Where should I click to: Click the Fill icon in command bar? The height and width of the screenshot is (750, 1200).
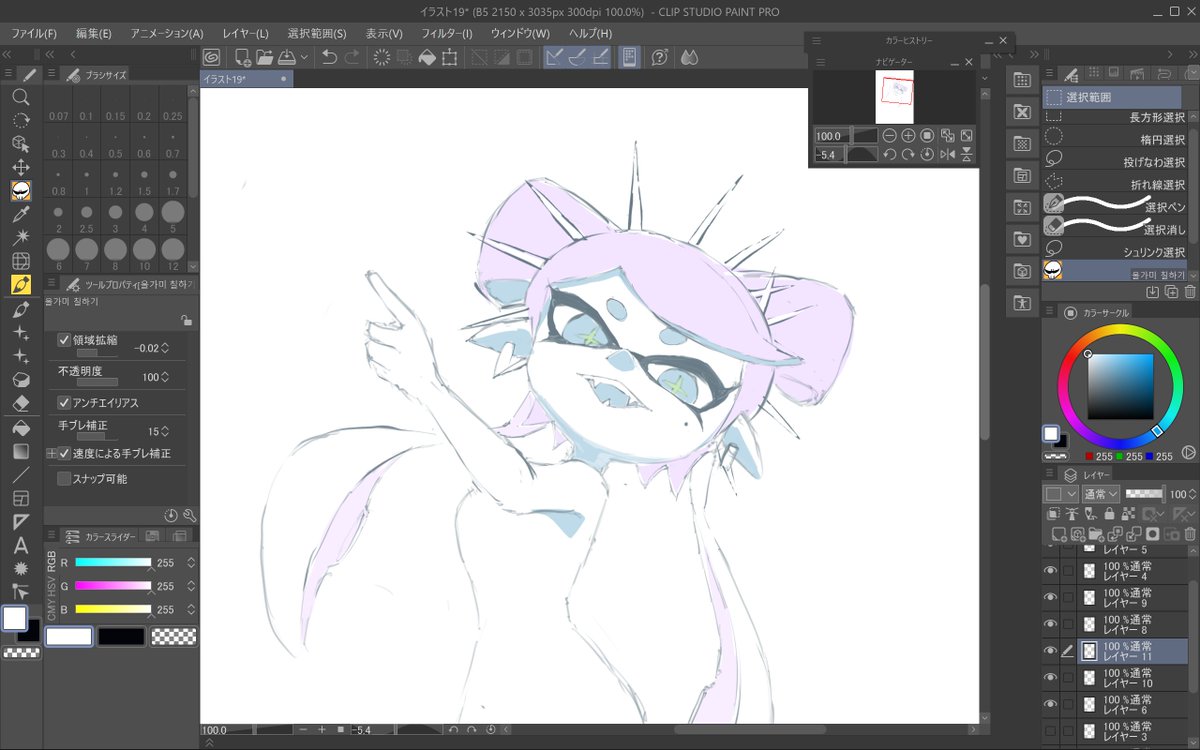(427, 57)
